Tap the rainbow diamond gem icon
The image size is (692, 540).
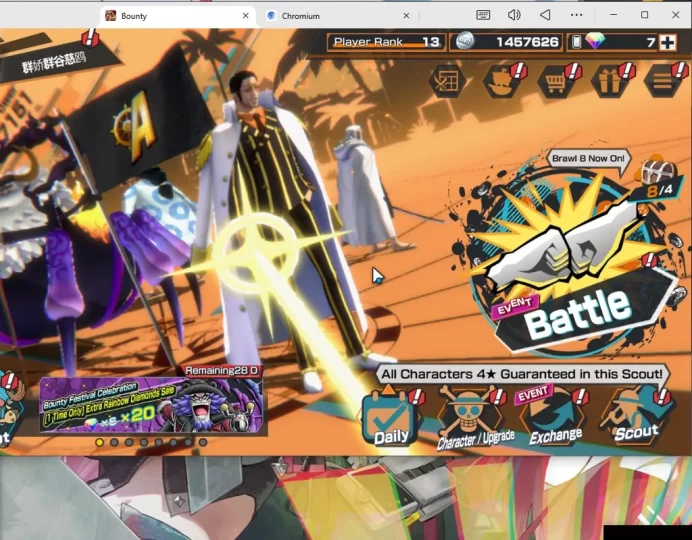[x=594, y=41]
